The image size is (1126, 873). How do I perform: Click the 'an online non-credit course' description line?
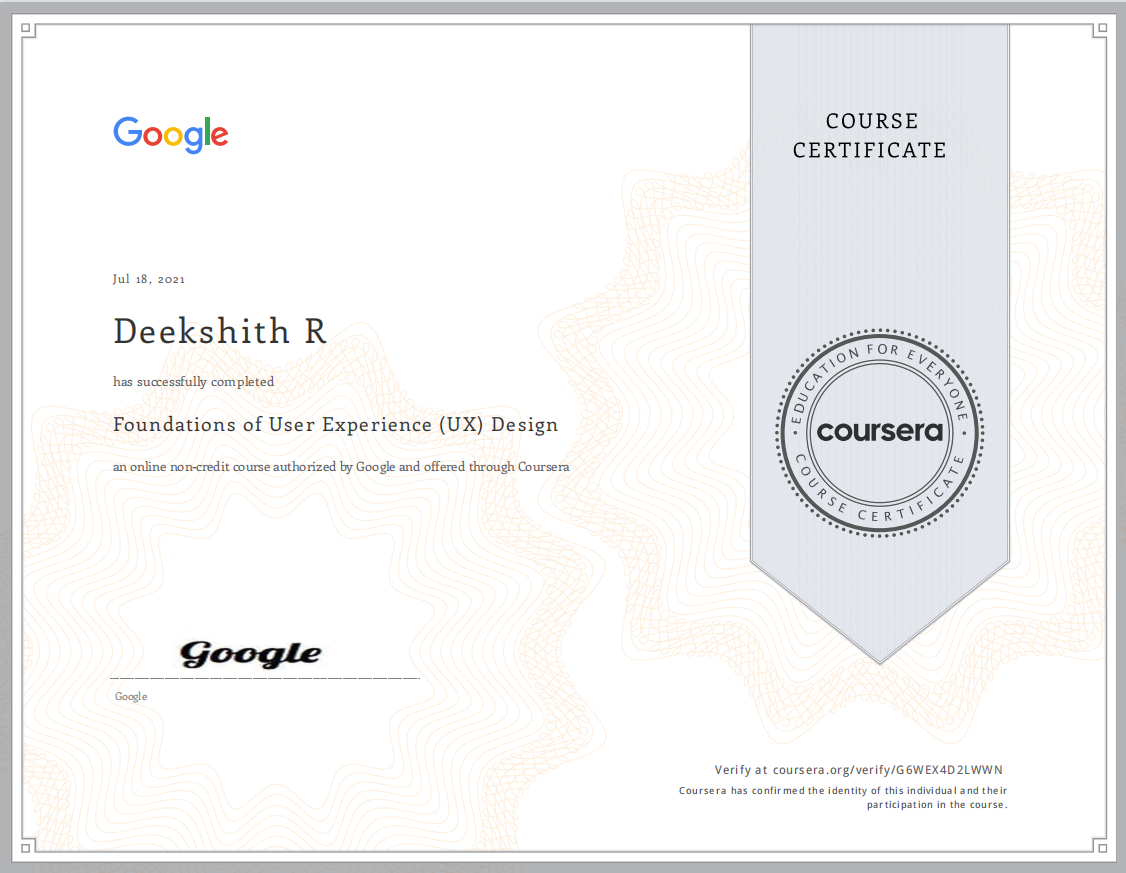point(341,467)
